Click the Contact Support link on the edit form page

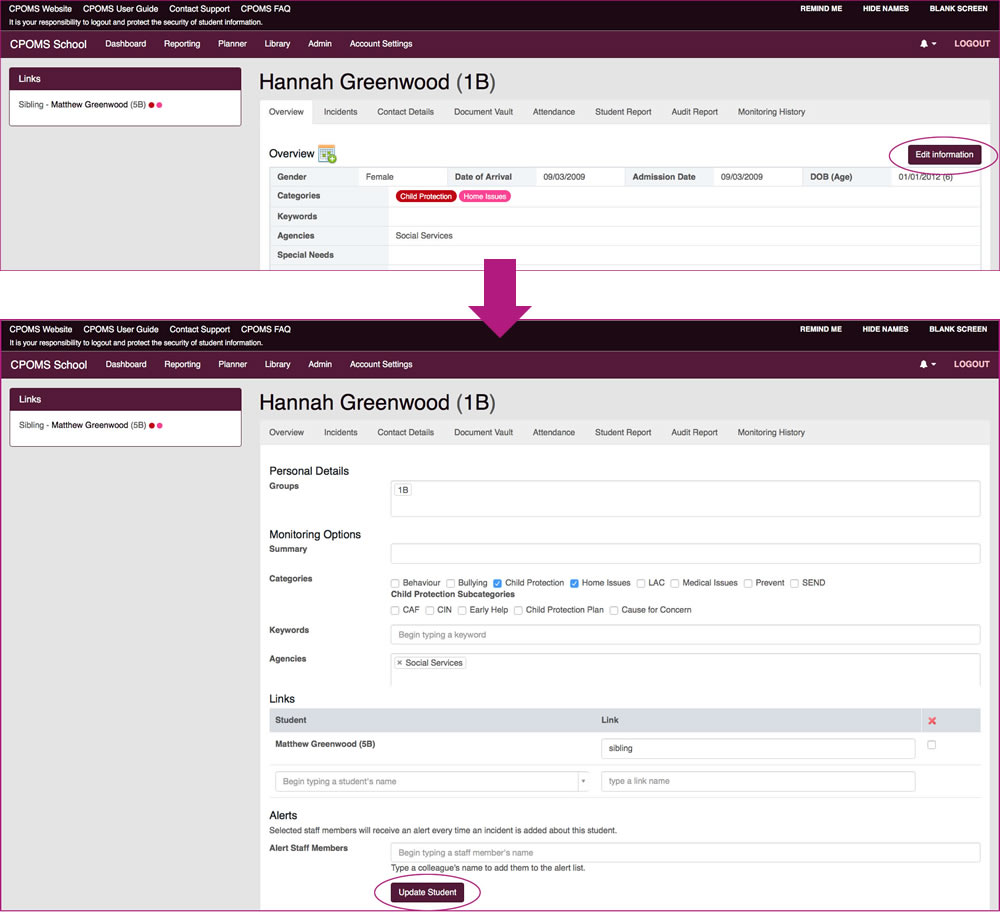[x=200, y=330]
